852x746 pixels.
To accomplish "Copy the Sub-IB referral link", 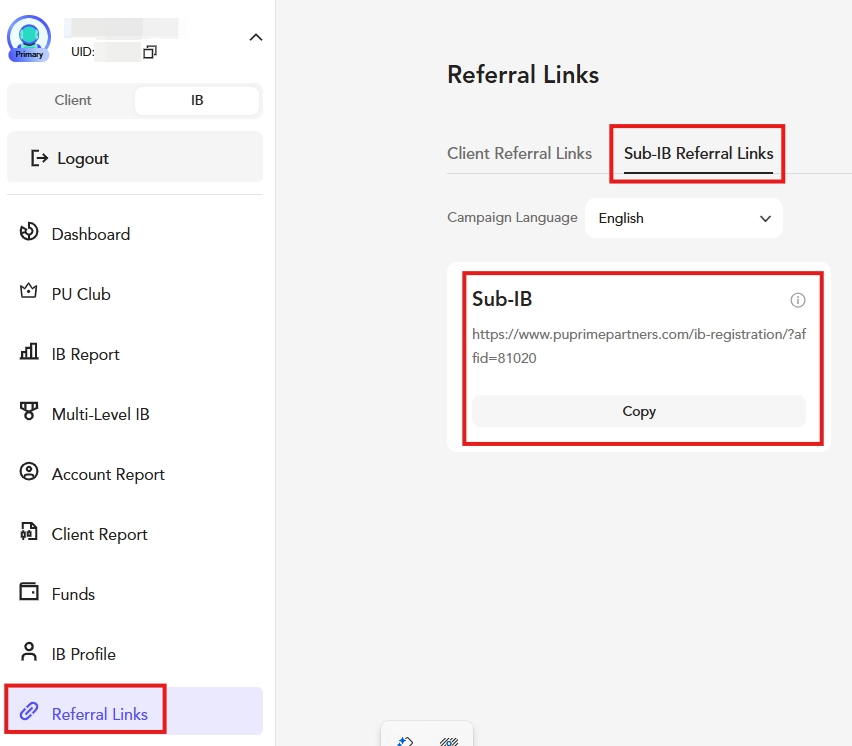I will pyautogui.click(x=638, y=411).
